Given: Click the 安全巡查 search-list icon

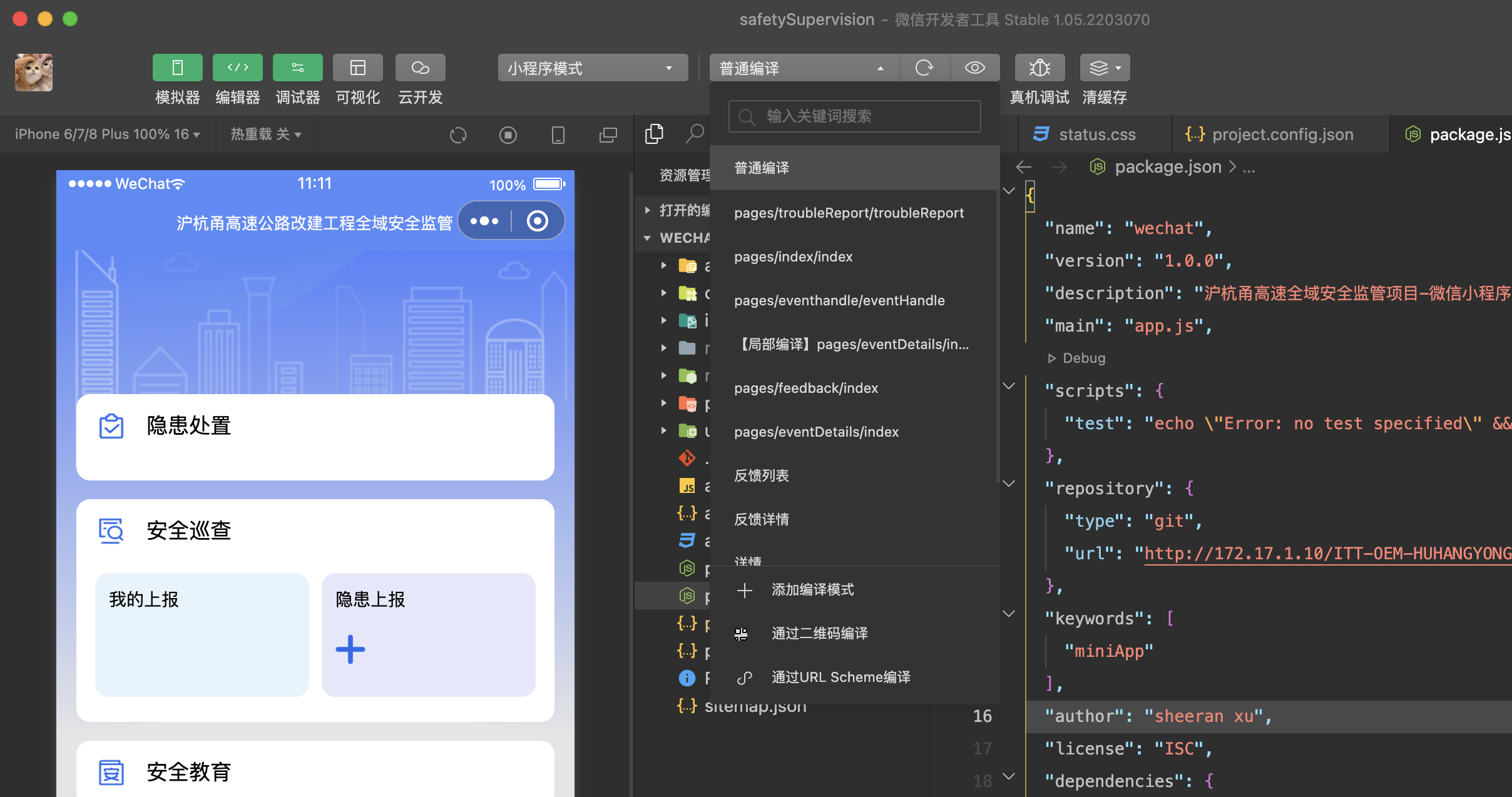Looking at the screenshot, I should tap(111, 531).
